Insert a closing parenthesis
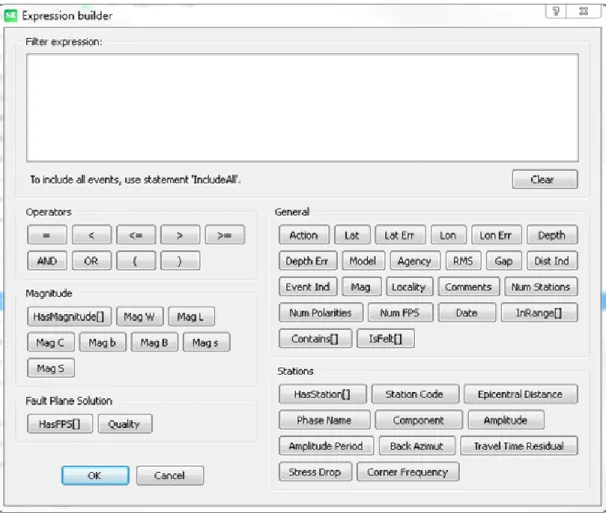 click(180, 261)
